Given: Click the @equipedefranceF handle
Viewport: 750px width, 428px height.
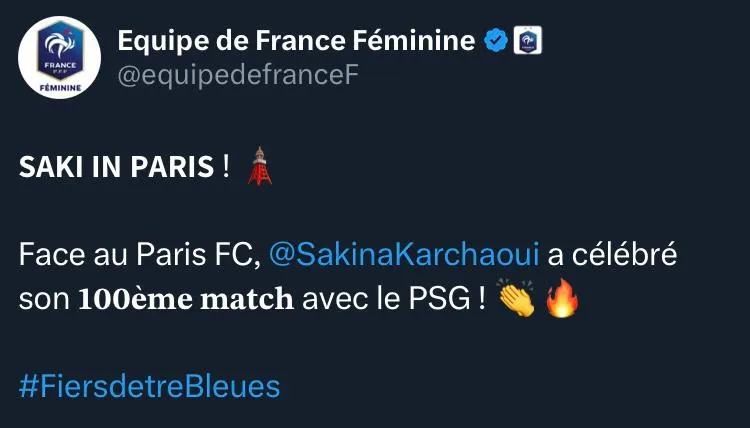Looking at the screenshot, I should 237,76.
